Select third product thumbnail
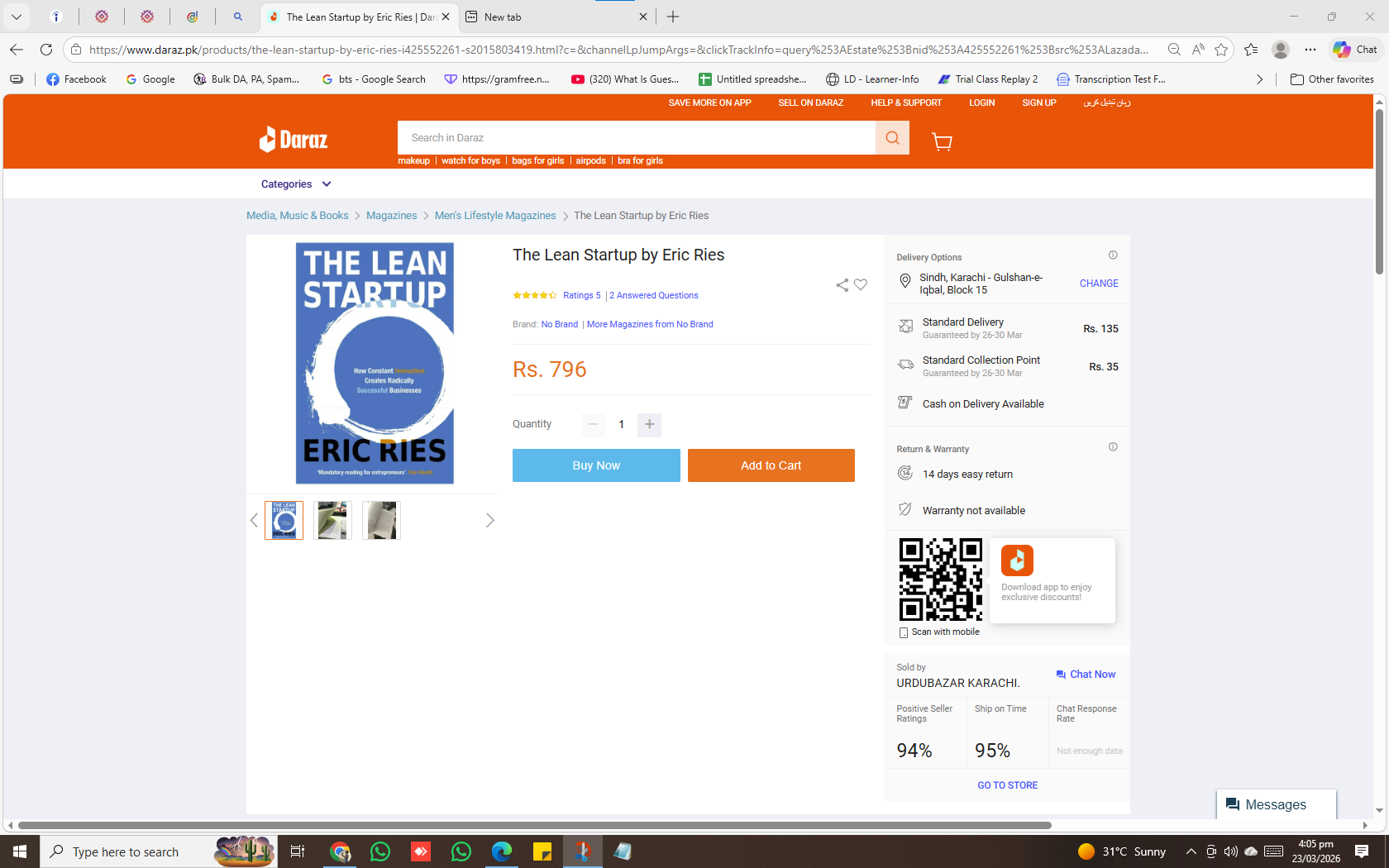The height and width of the screenshot is (868, 1389). [x=381, y=520]
